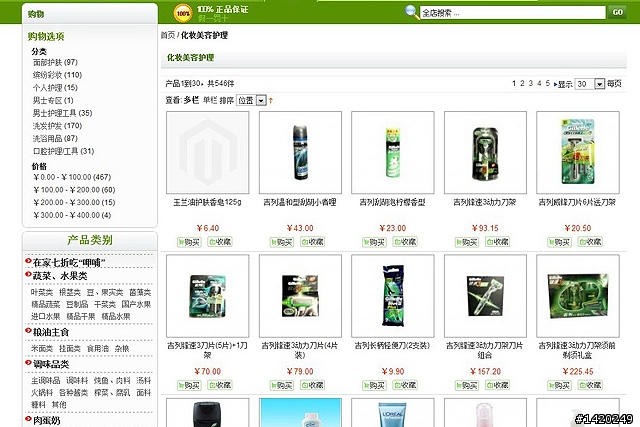Open the 叶菜类 subcategory link
The width and height of the screenshot is (640, 427).
pos(42,292)
